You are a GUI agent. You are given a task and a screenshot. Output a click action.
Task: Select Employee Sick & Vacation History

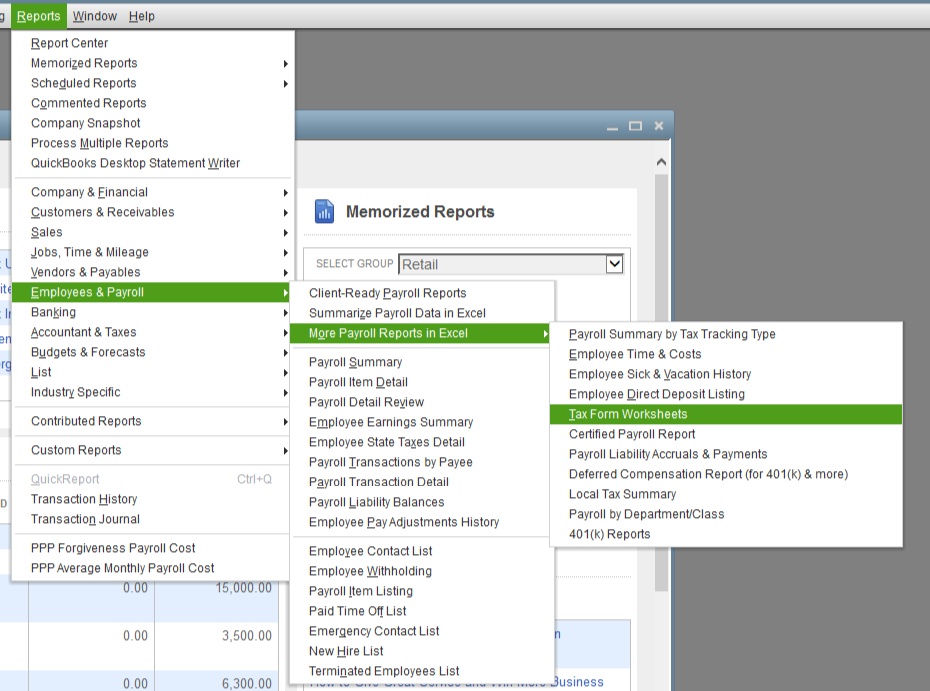point(726,374)
